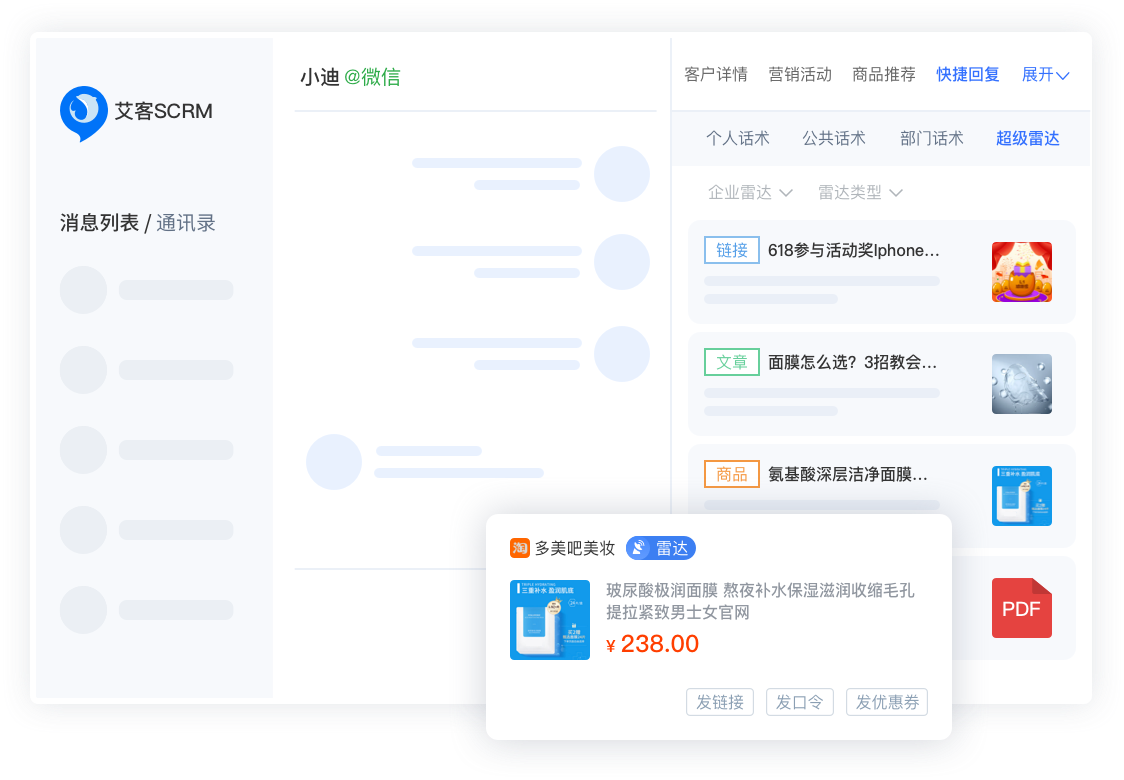Open the 雷达类型 dropdown
Image resolution: width=1124 pixels, height=780 pixels.
860,193
